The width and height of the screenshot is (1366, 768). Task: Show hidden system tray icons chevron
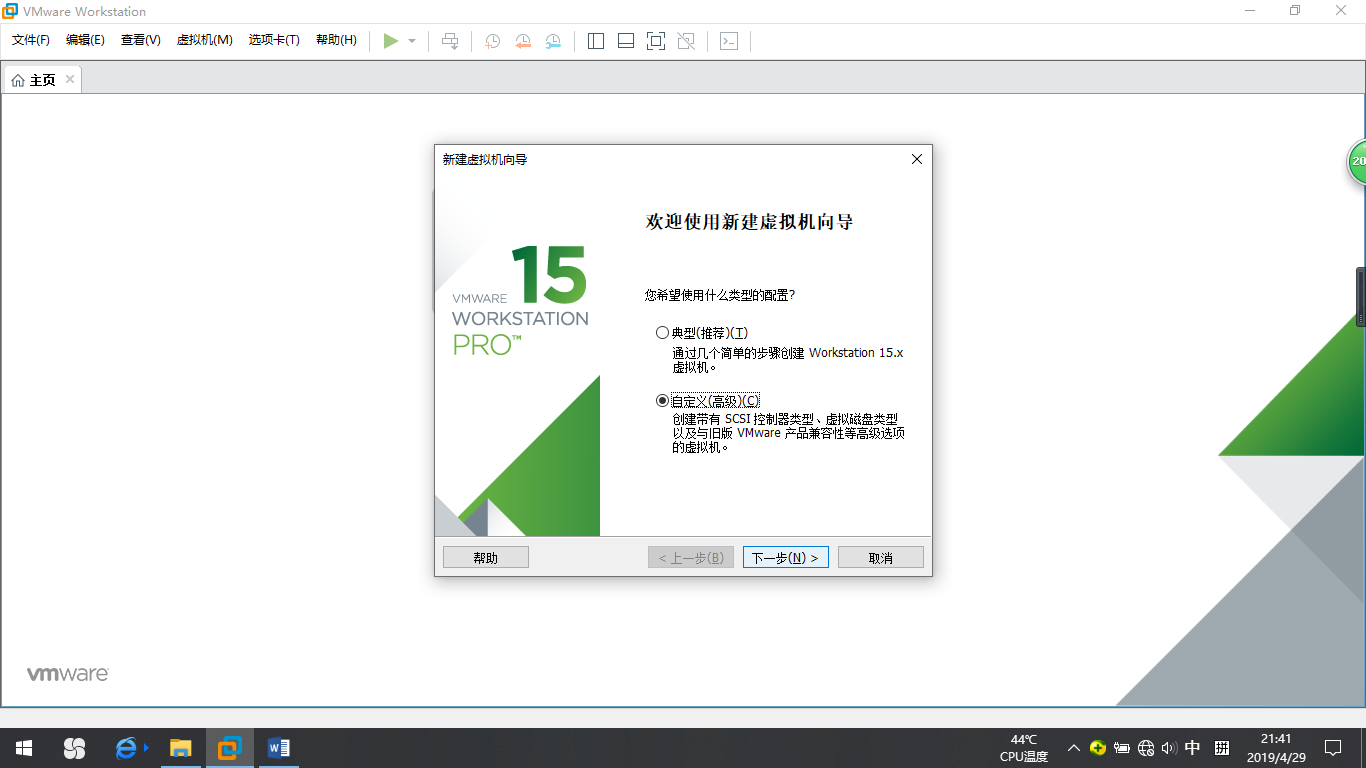[x=1074, y=748]
